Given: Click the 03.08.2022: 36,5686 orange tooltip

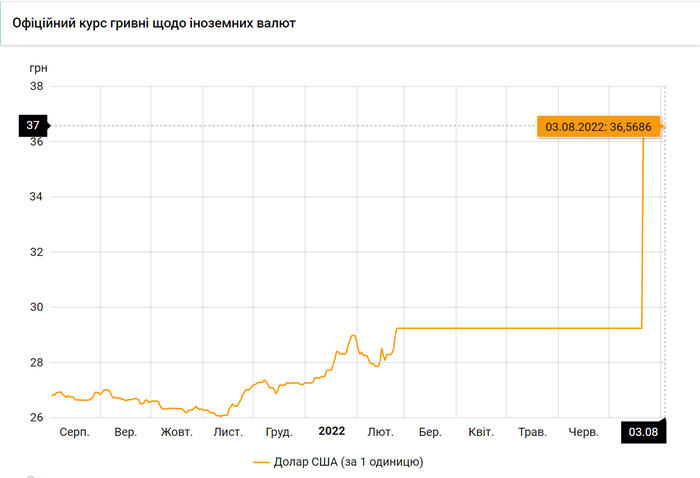Looking at the screenshot, I should coord(596,127).
